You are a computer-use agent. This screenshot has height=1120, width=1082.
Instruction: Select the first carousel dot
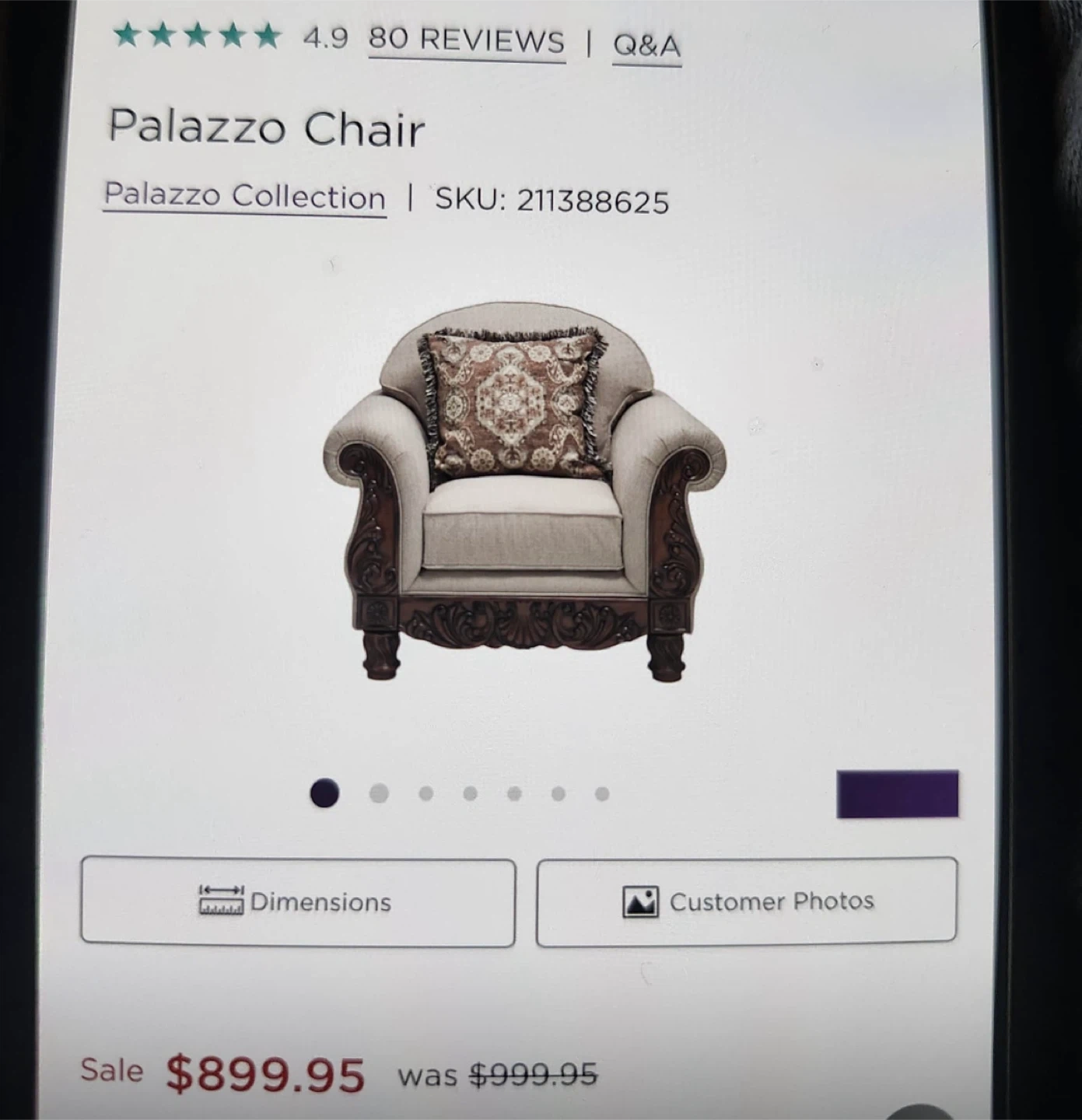(324, 793)
